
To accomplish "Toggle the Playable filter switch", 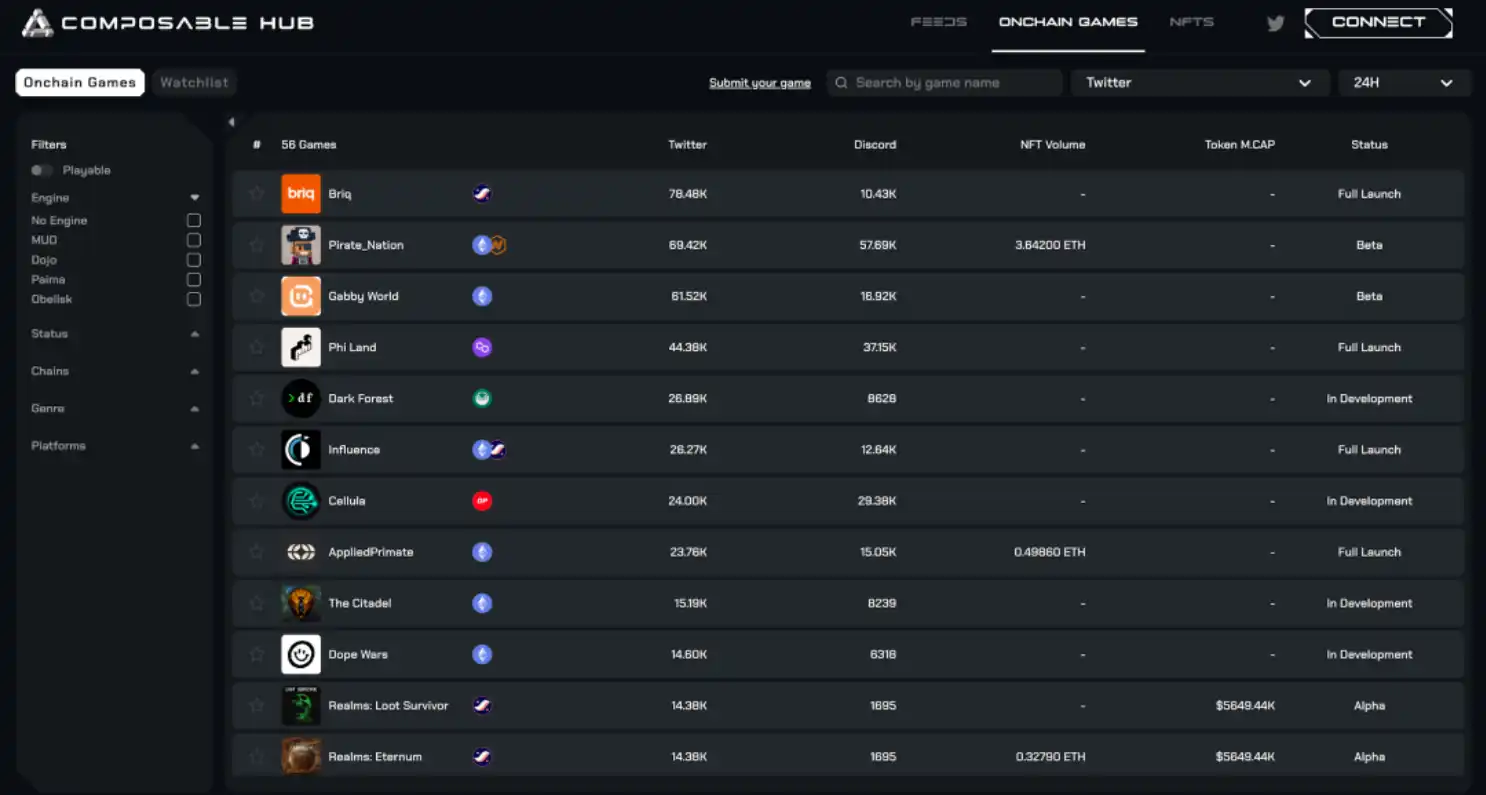I will [42, 170].
